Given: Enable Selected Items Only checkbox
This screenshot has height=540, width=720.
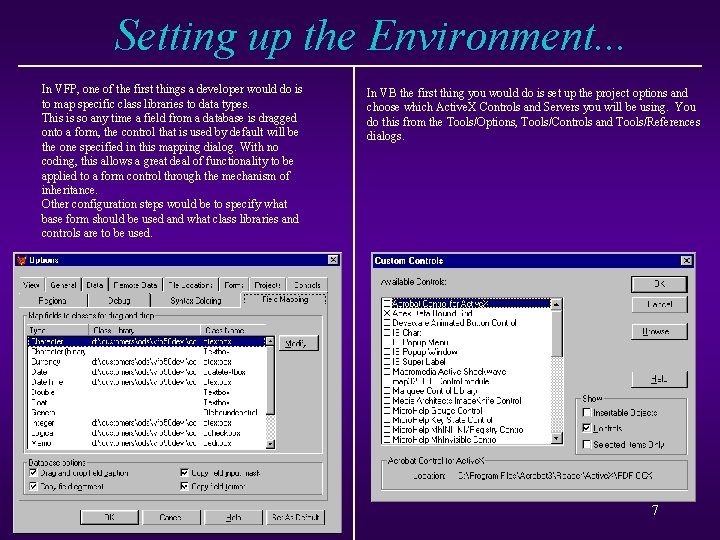Looking at the screenshot, I should tap(586, 444).
